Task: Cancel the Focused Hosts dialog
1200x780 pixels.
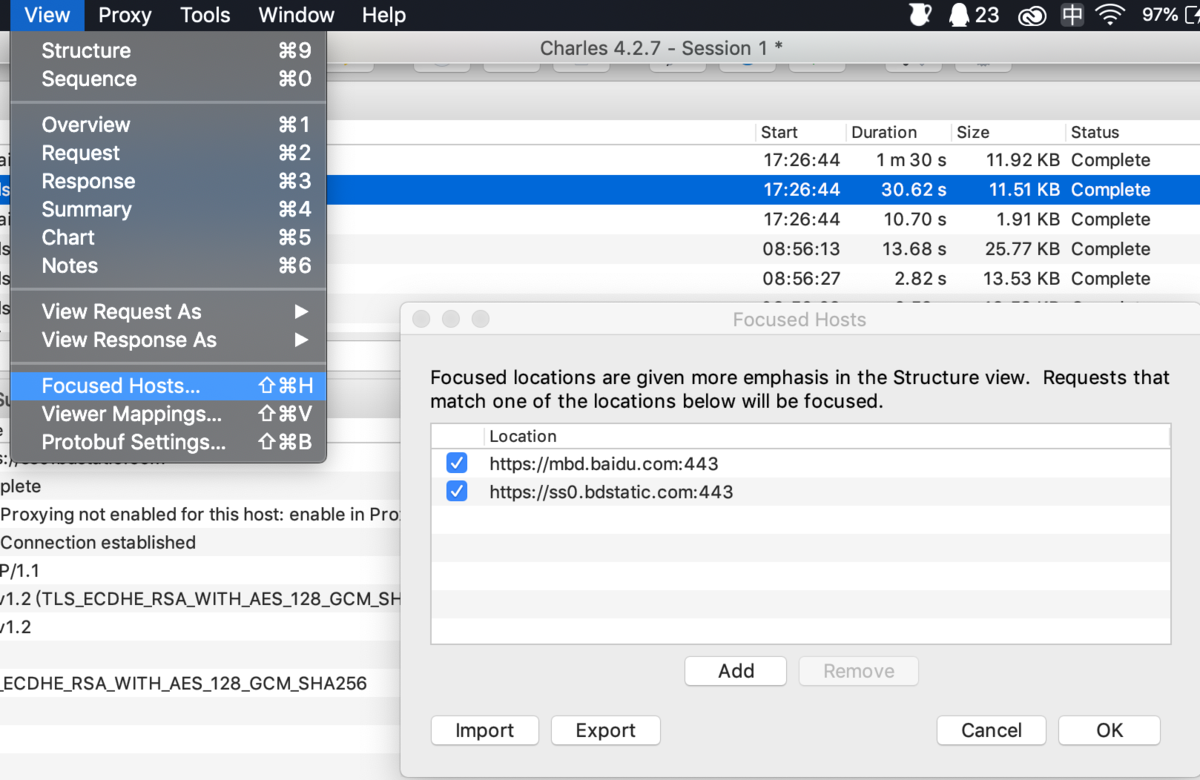Action: [992, 730]
